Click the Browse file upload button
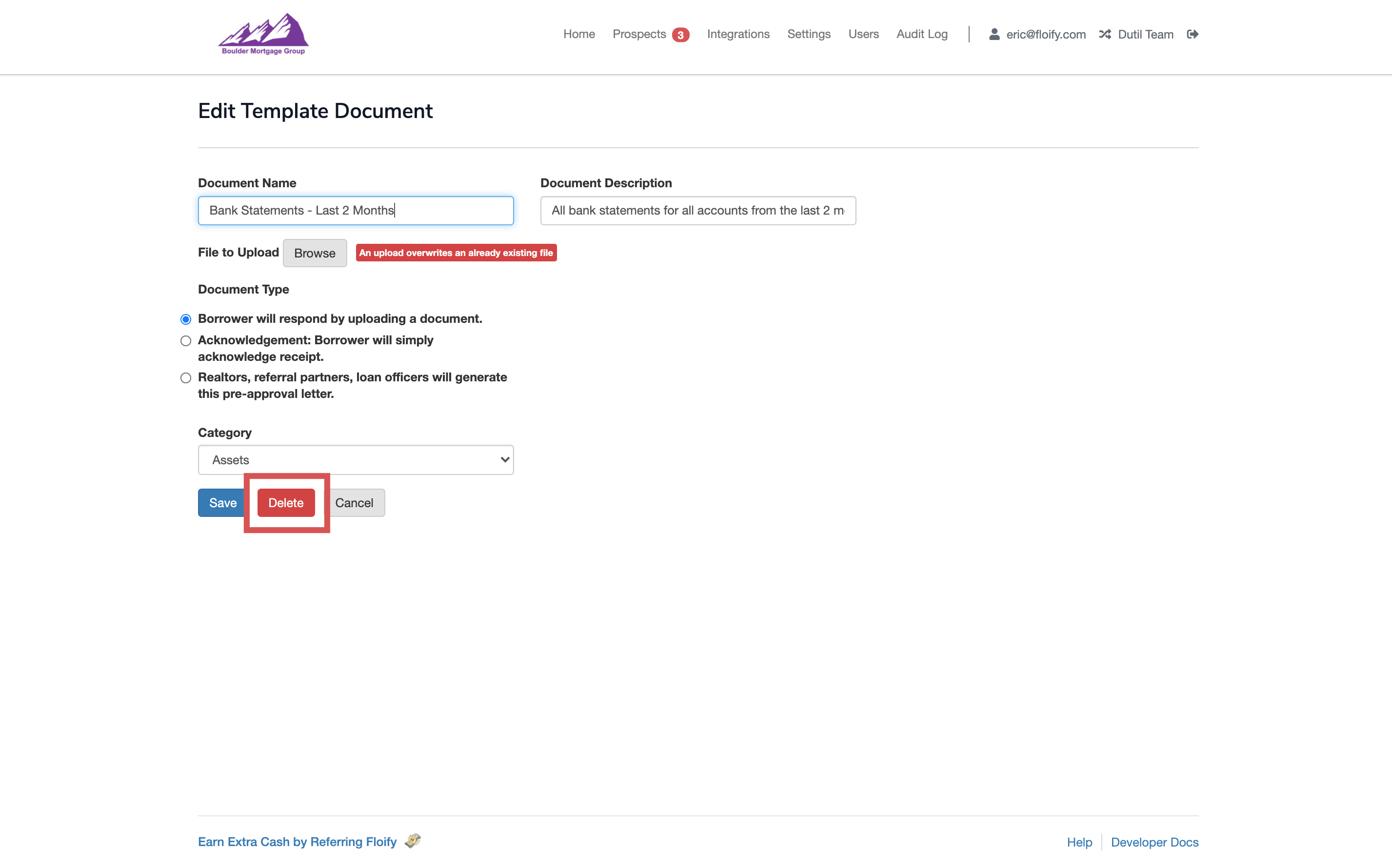The height and width of the screenshot is (868, 1392). tap(315, 253)
